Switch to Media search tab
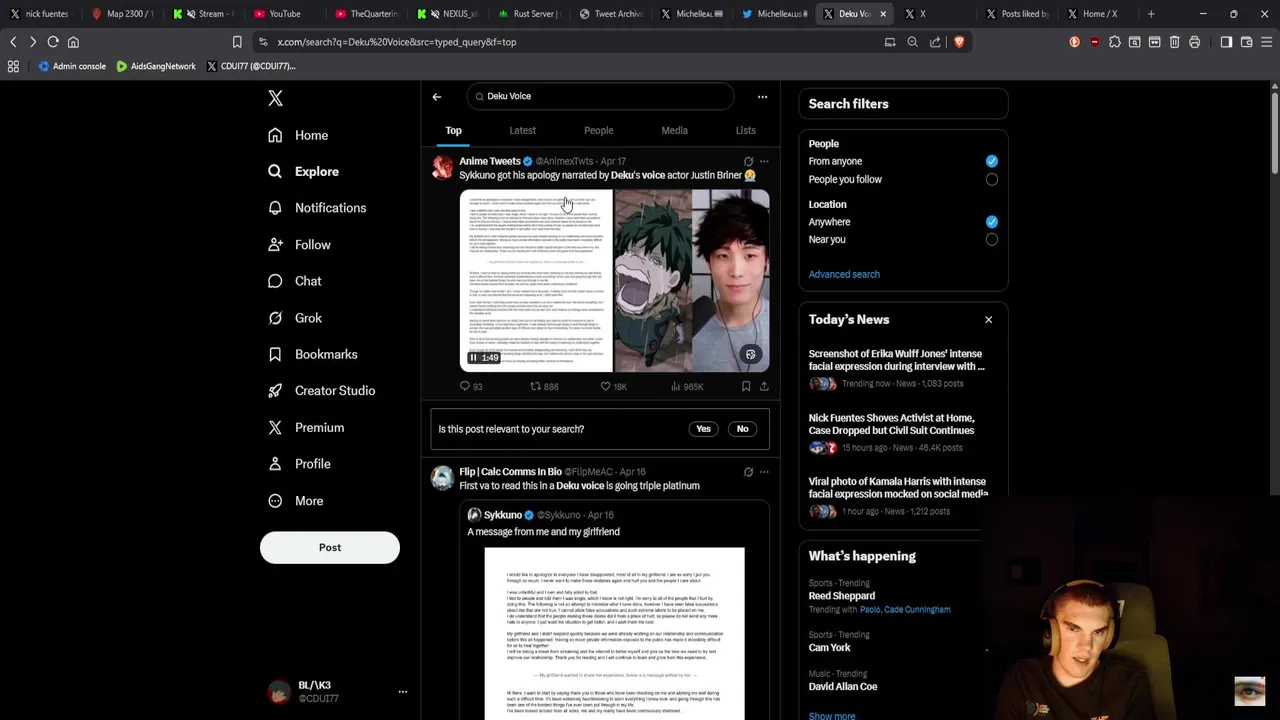Screen dimensions: 1280x720 [x=674, y=131]
